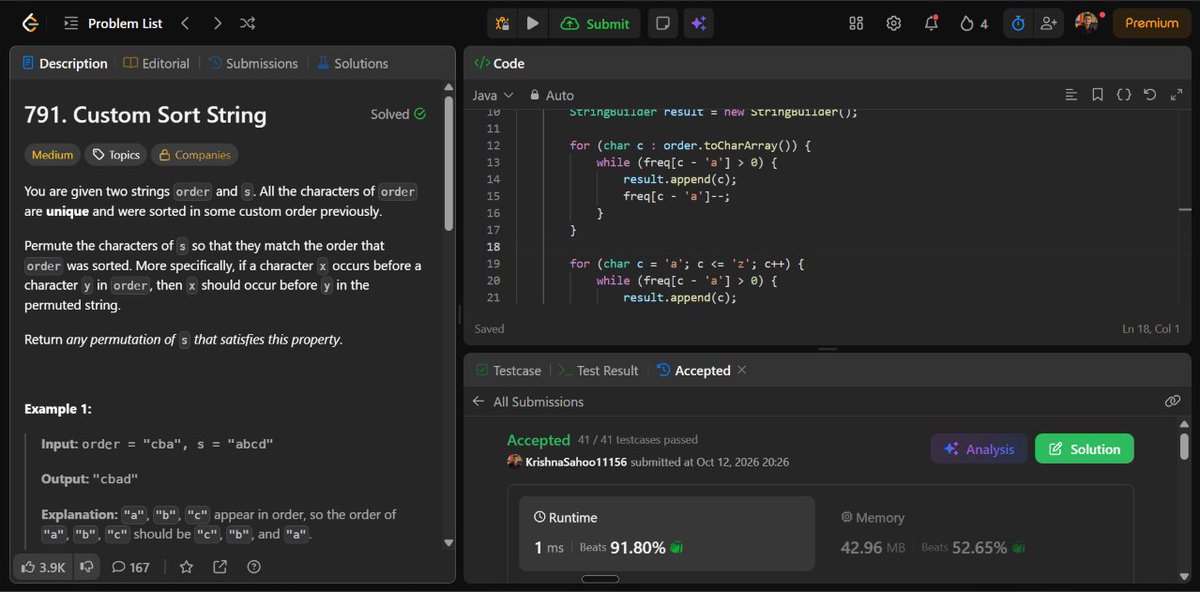This screenshot has width=1200, height=592.
Task: Open the Java language dropdown
Action: point(493,95)
